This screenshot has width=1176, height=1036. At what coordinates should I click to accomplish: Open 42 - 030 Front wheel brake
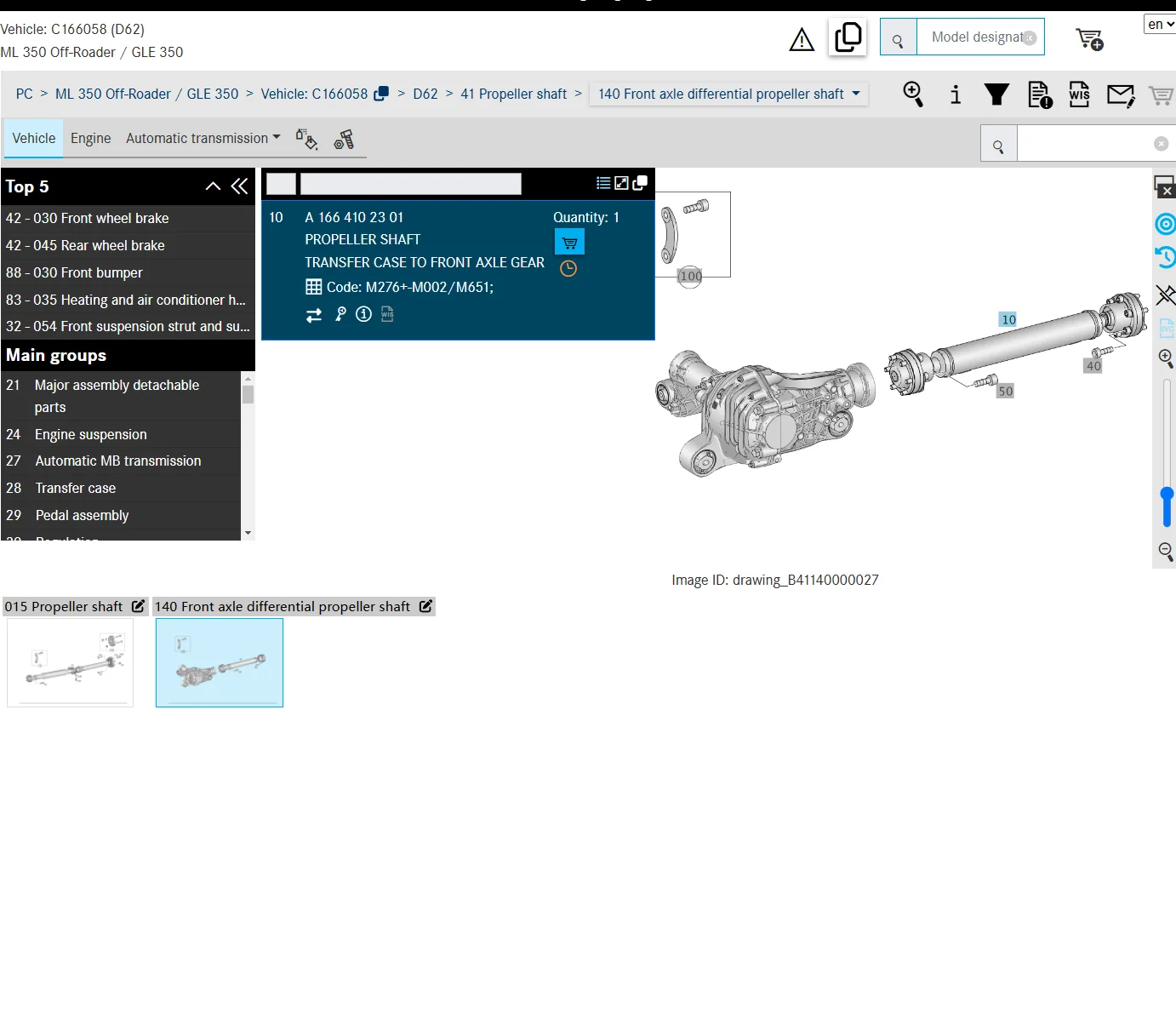point(128,219)
